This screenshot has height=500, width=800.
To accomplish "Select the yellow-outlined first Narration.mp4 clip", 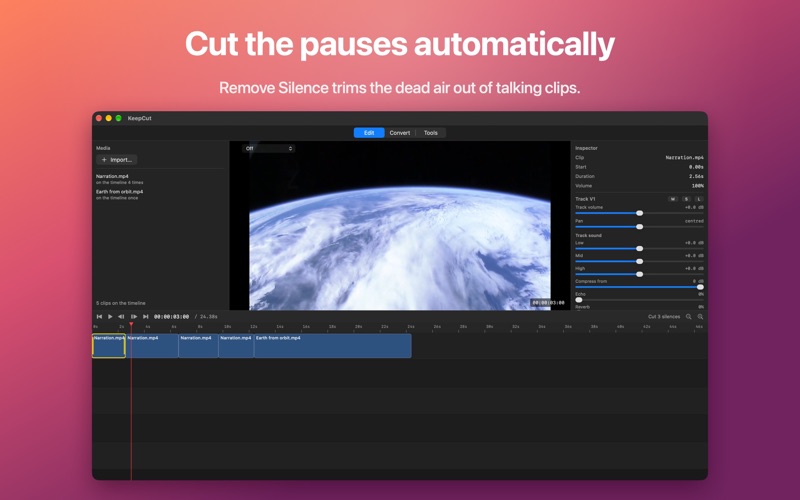I will click(109, 345).
